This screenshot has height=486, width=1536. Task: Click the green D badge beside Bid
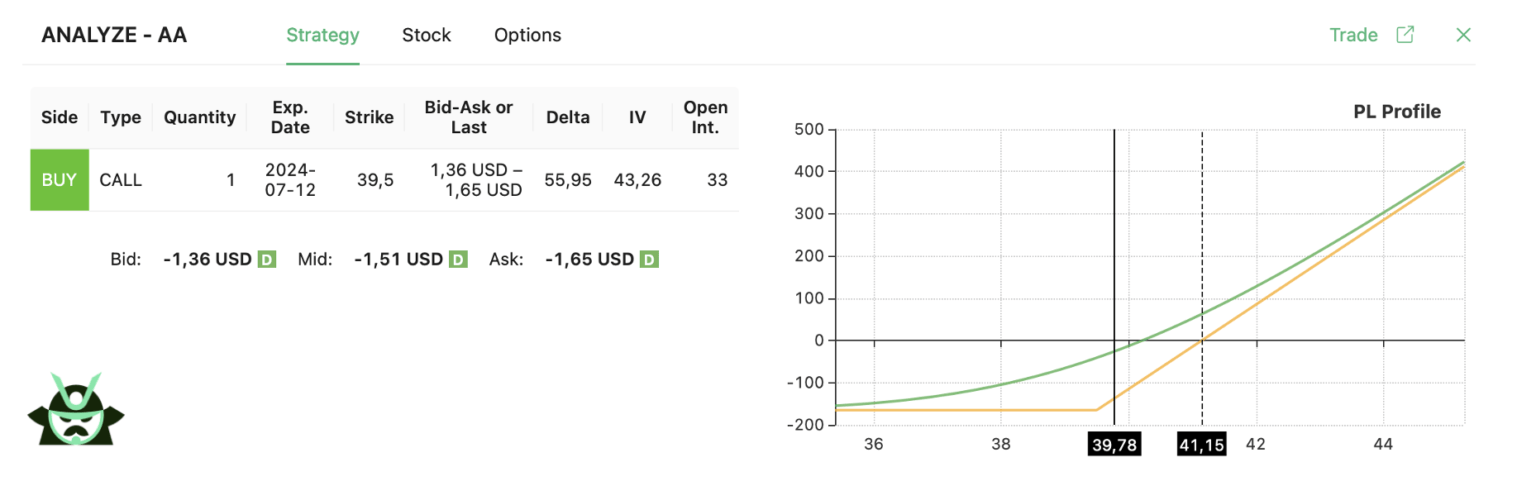click(x=267, y=260)
